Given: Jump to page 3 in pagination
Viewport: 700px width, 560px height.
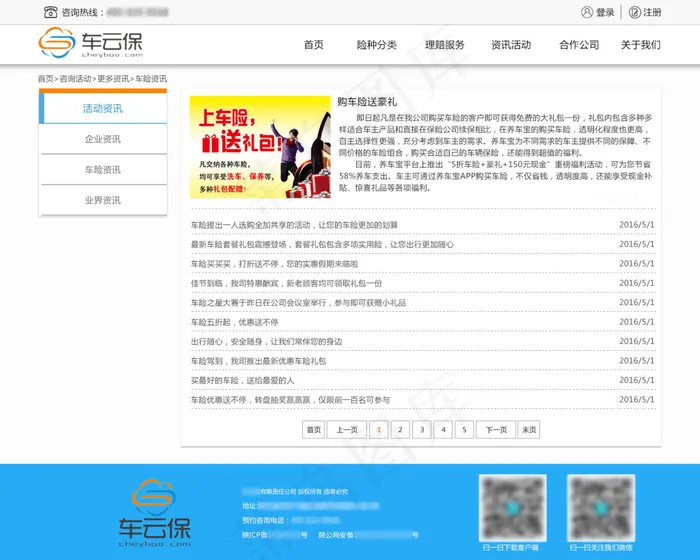Looking at the screenshot, I should (x=421, y=430).
